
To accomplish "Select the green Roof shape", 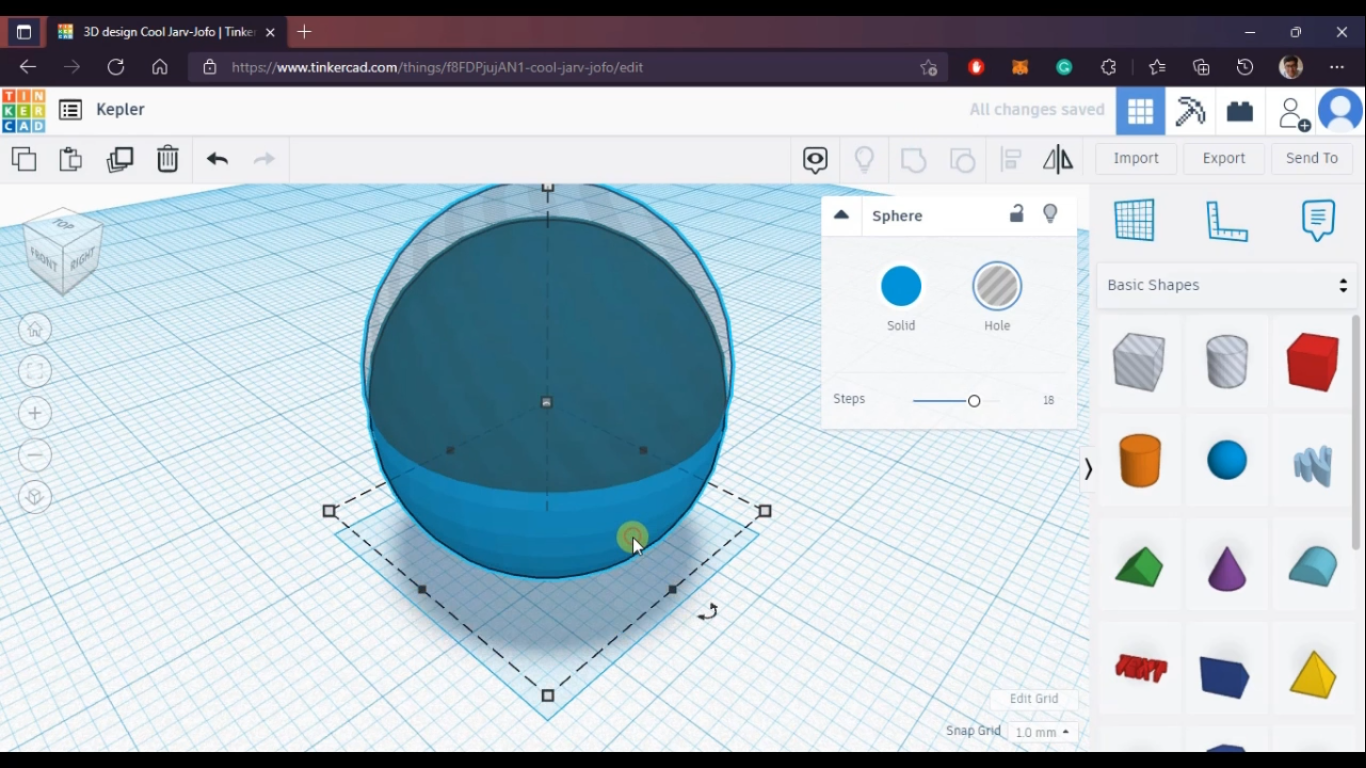I will click(1139, 567).
